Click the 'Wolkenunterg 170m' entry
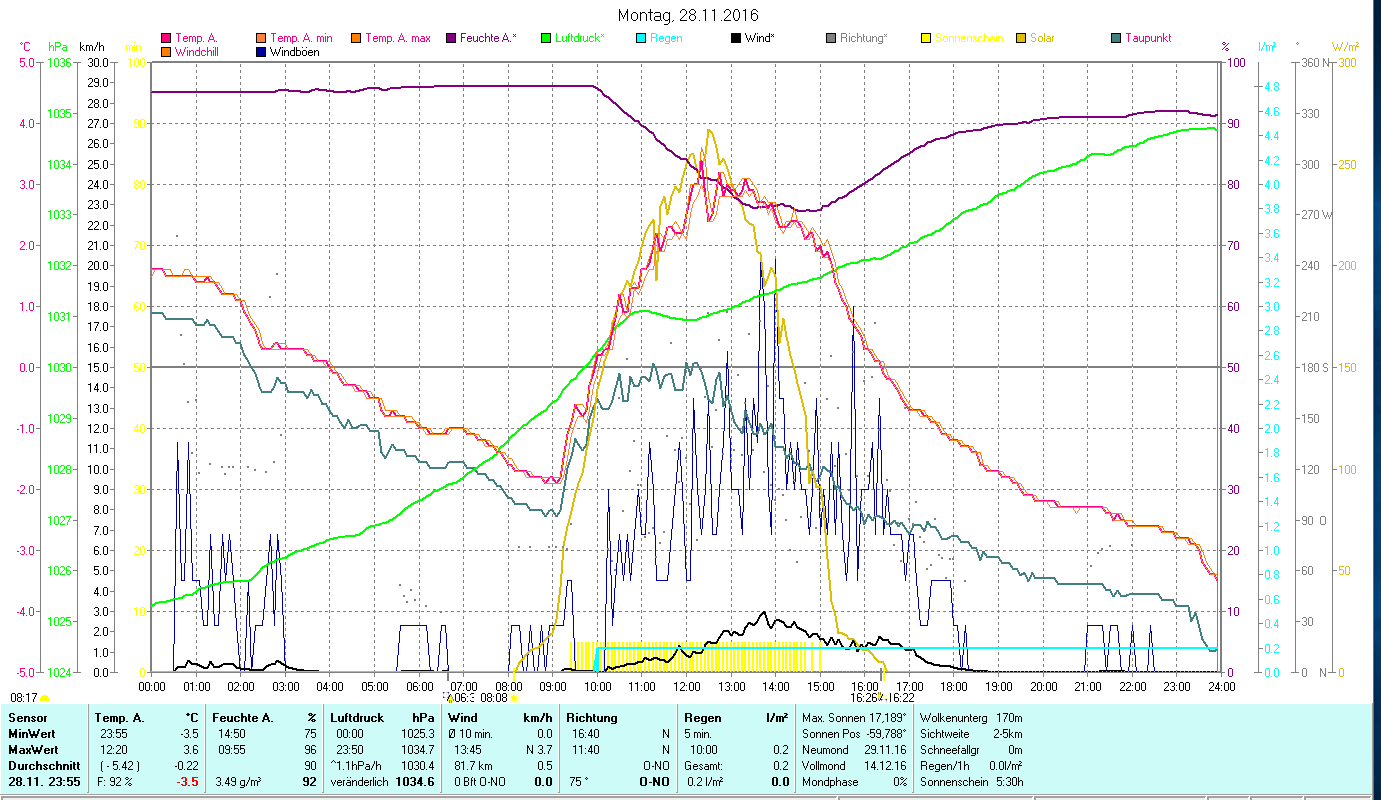 point(971,718)
